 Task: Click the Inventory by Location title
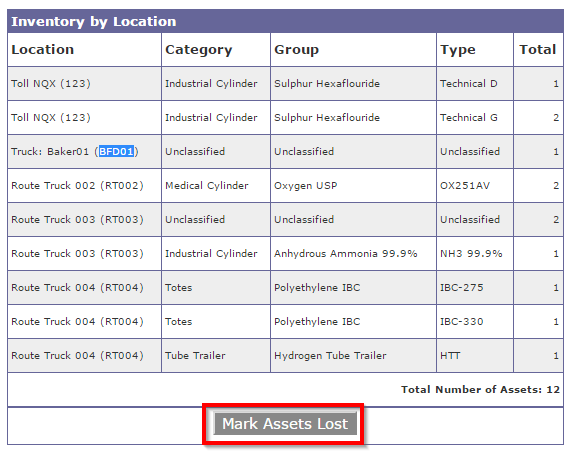point(93,21)
